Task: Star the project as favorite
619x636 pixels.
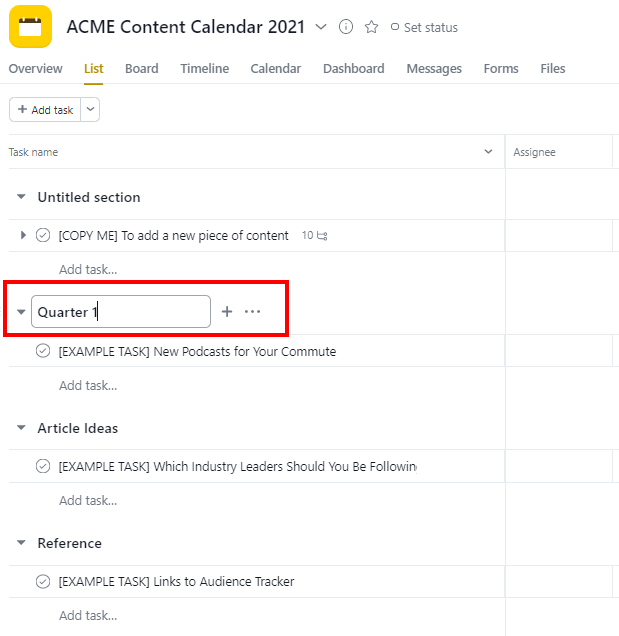Action: click(371, 27)
